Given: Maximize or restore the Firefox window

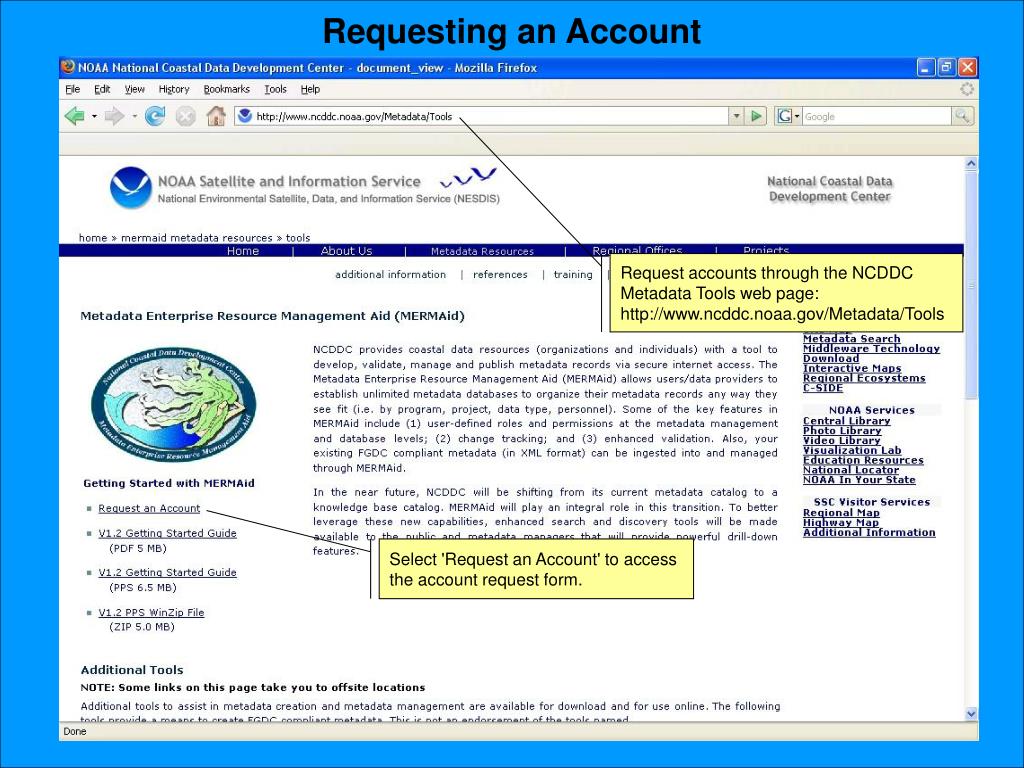Looking at the screenshot, I should coord(947,67).
